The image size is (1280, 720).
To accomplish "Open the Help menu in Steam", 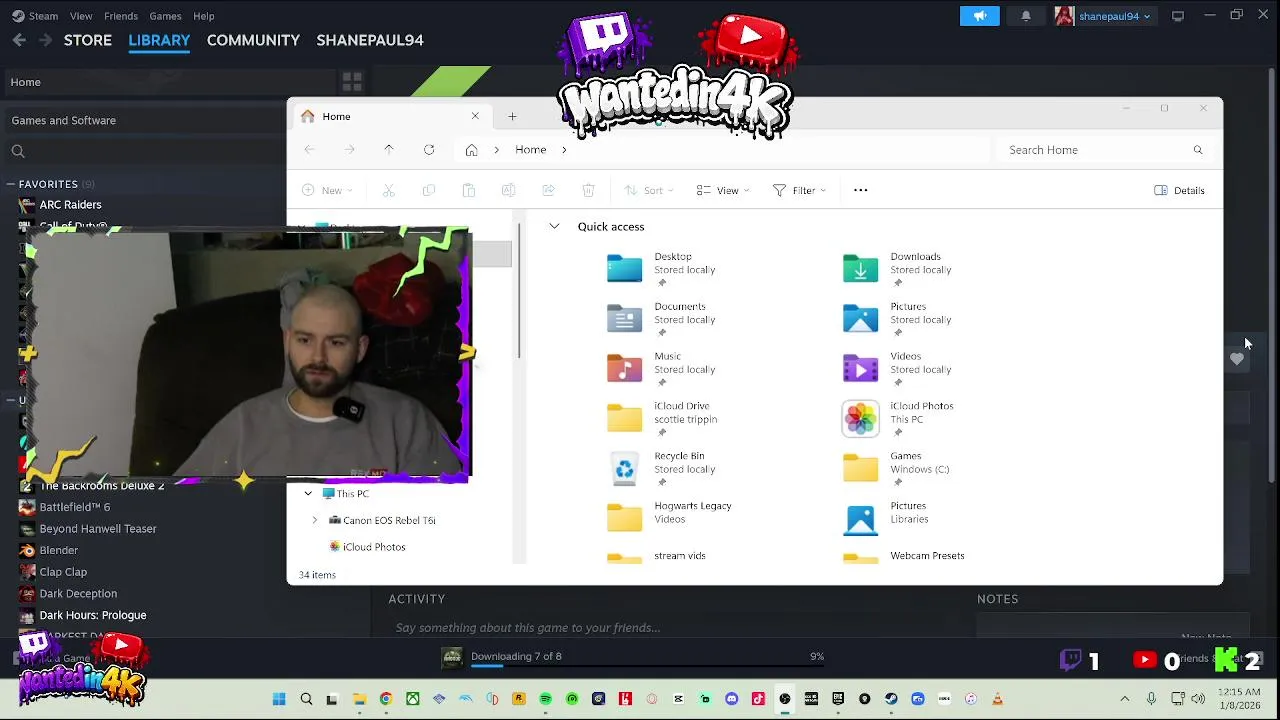I will pyautogui.click(x=204, y=16).
